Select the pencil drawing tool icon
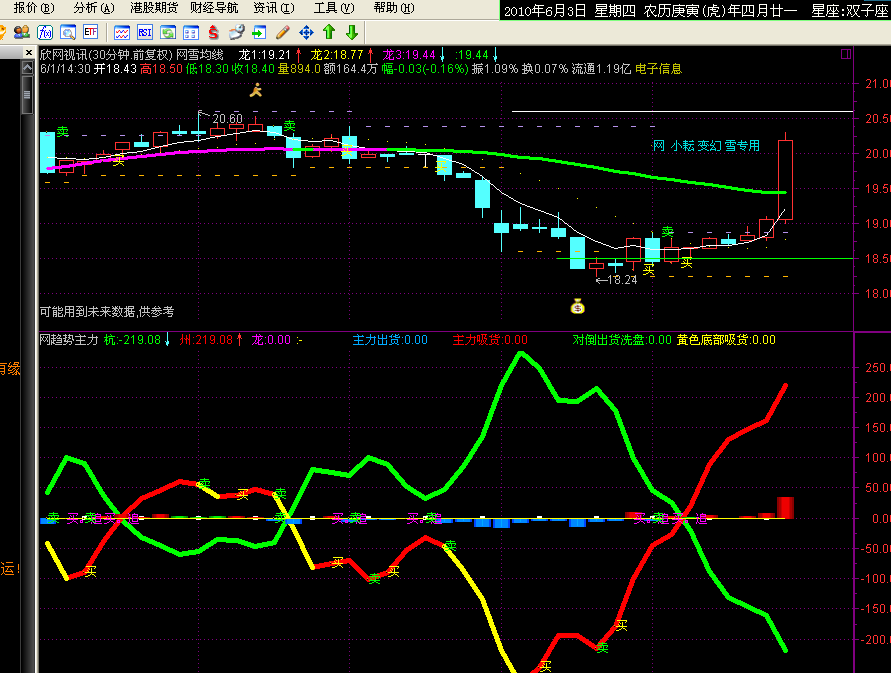Screen dimensions: 891x673 283,33
